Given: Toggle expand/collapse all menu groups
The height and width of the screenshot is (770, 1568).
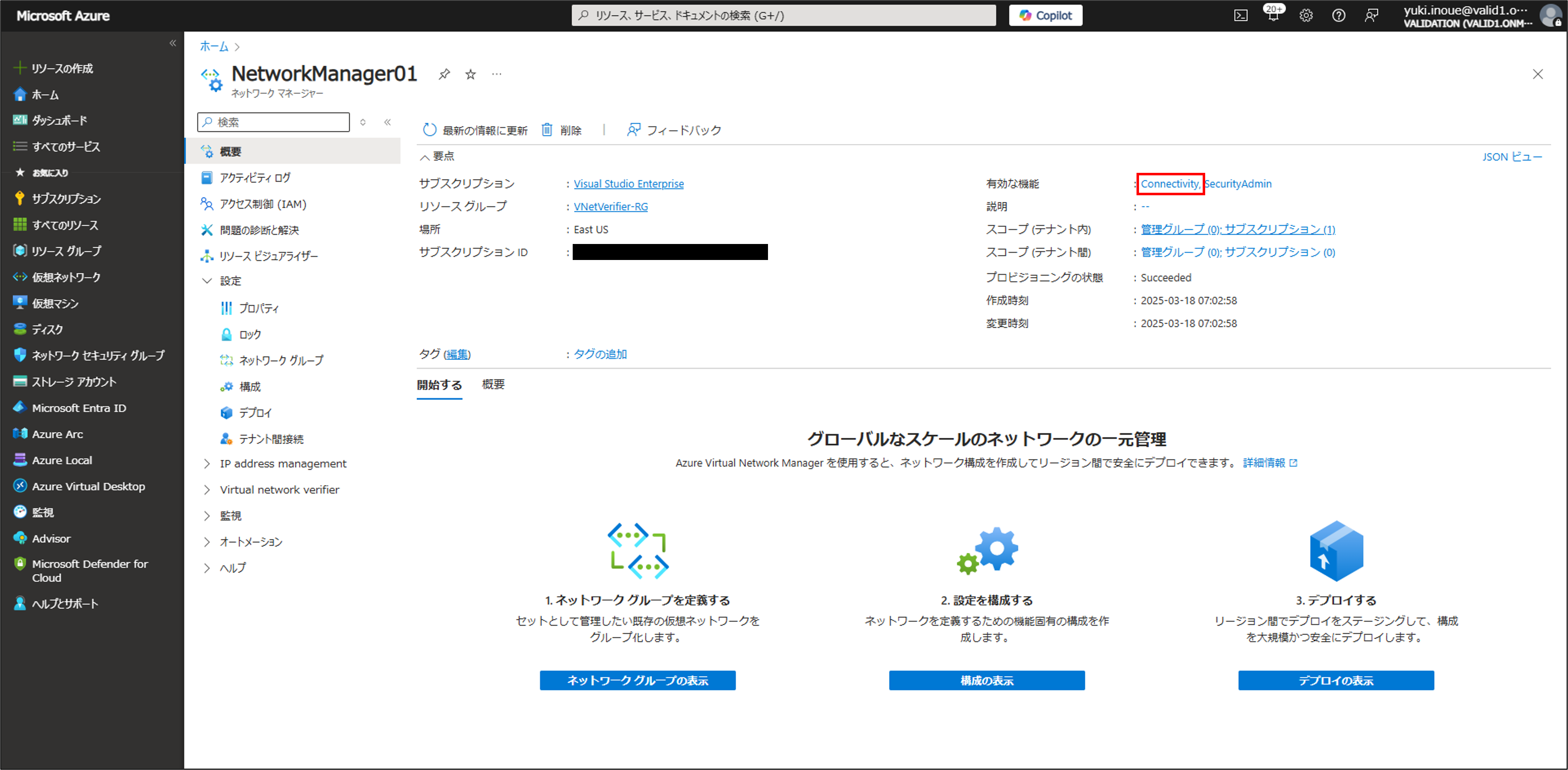Looking at the screenshot, I should [363, 122].
